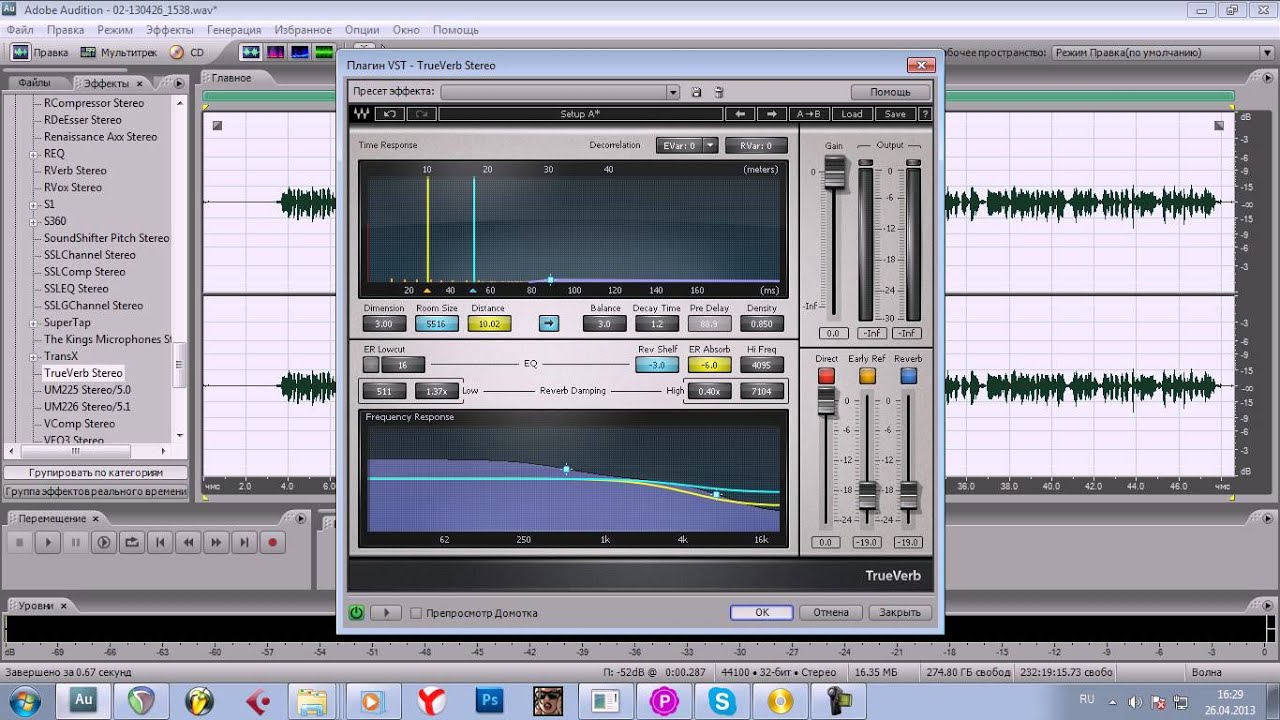Image resolution: width=1280 pixels, height=720 pixels.
Task: Expand the TransX effects group
Action: point(35,357)
